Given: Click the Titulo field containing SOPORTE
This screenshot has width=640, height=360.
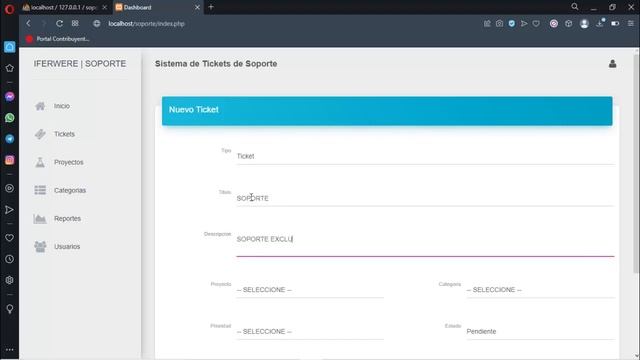Looking at the screenshot, I should pos(425,198).
